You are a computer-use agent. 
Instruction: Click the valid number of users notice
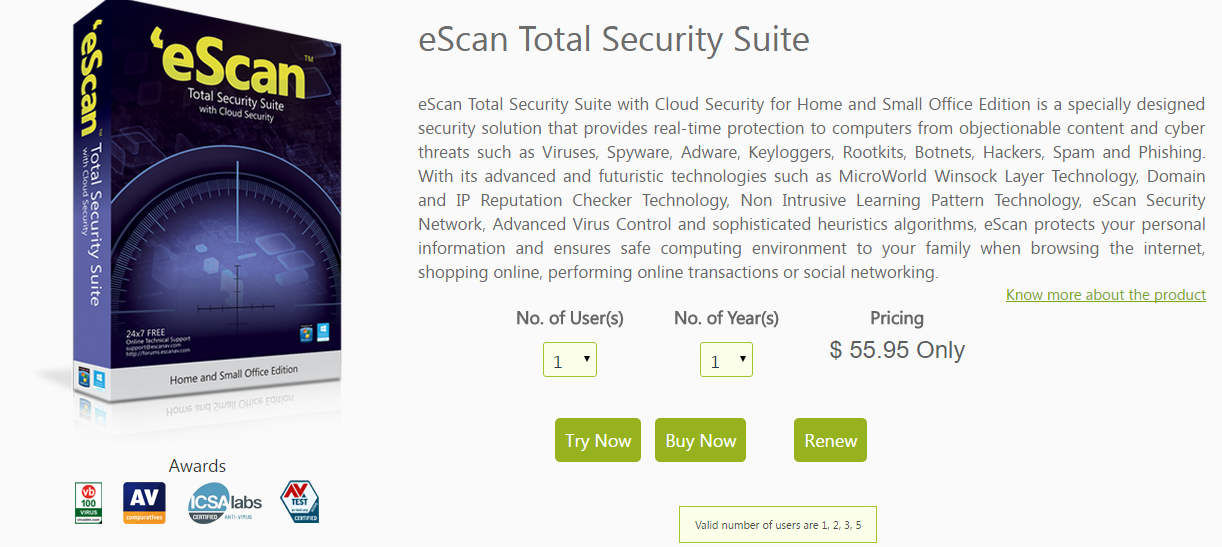click(x=777, y=525)
